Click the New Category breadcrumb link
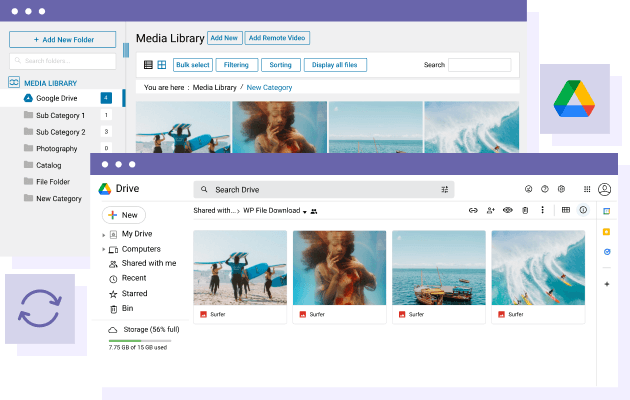 tap(269, 87)
